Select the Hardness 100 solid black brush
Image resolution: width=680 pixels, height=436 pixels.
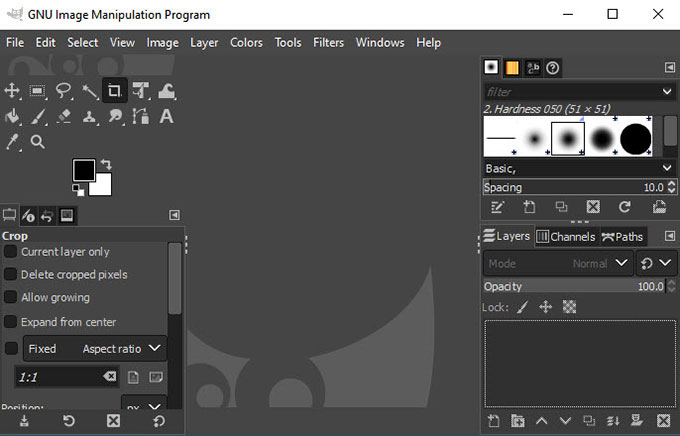click(x=635, y=139)
